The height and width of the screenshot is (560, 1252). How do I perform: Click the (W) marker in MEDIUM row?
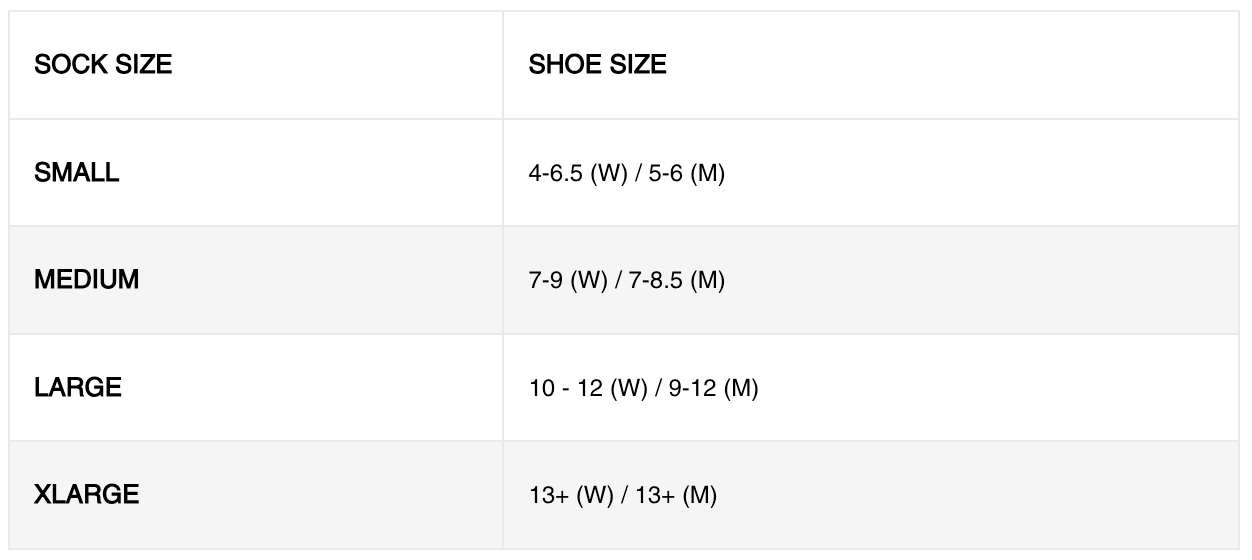[x=589, y=281]
